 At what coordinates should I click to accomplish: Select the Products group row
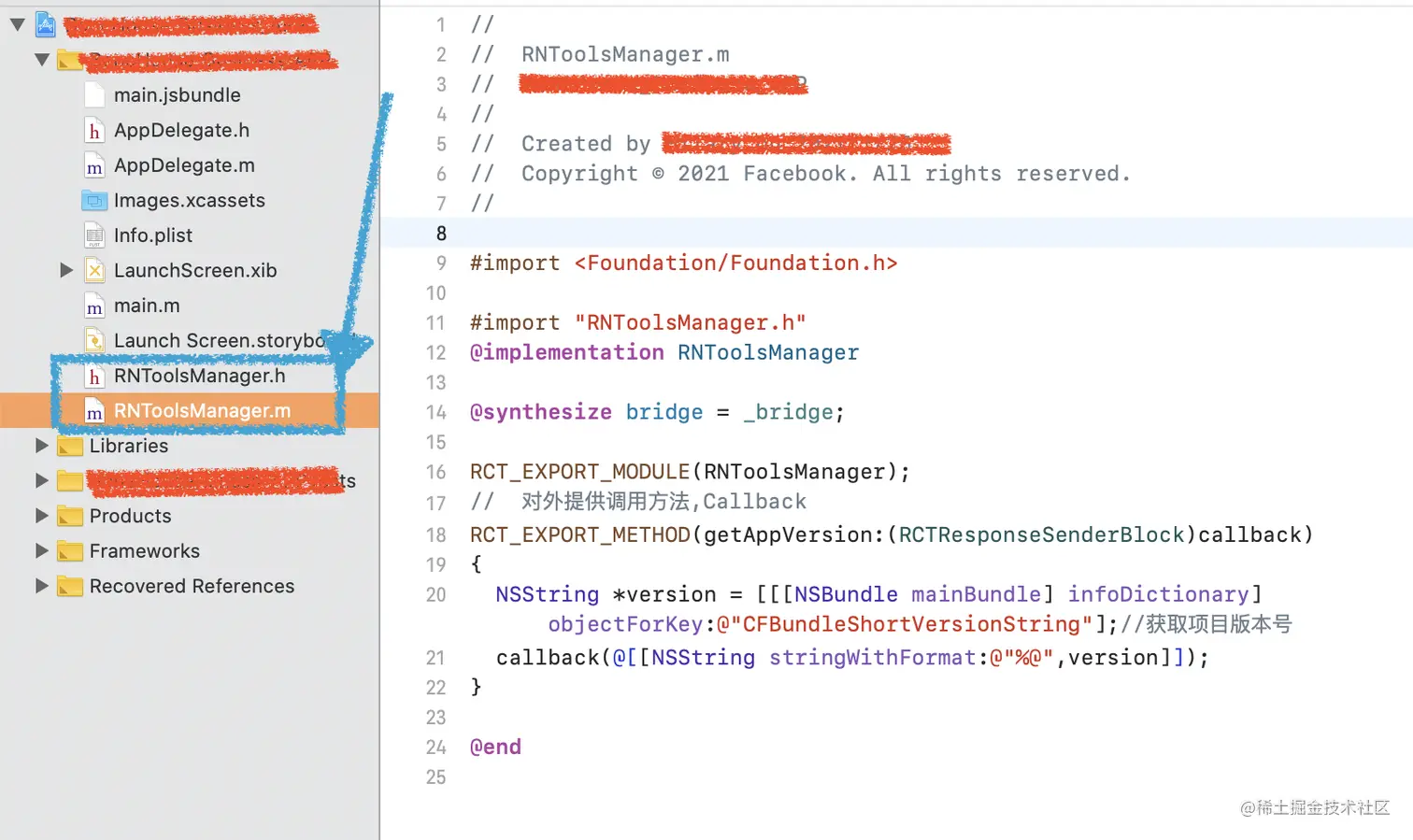[130, 516]
